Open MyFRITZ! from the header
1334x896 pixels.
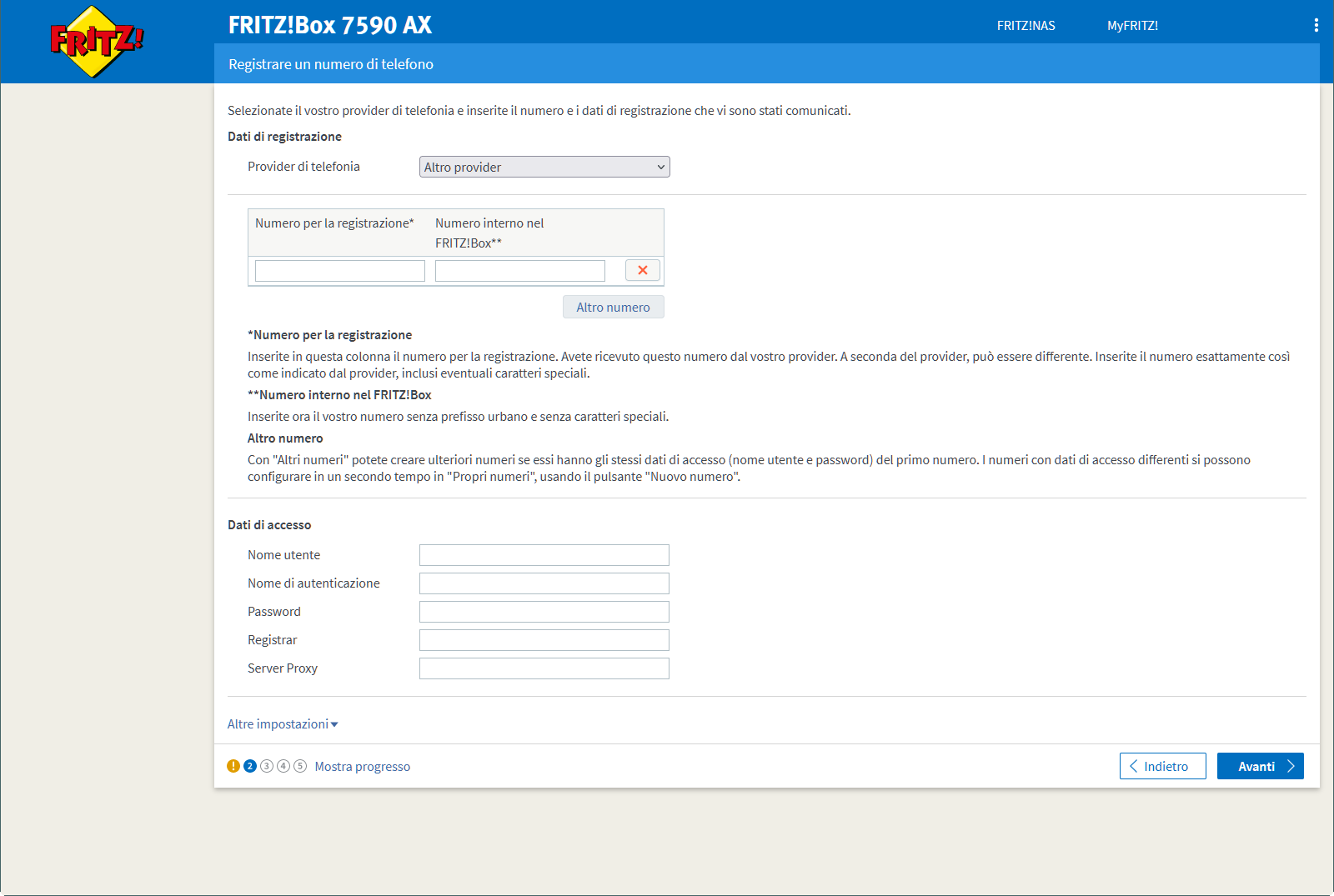point(1132,26)
